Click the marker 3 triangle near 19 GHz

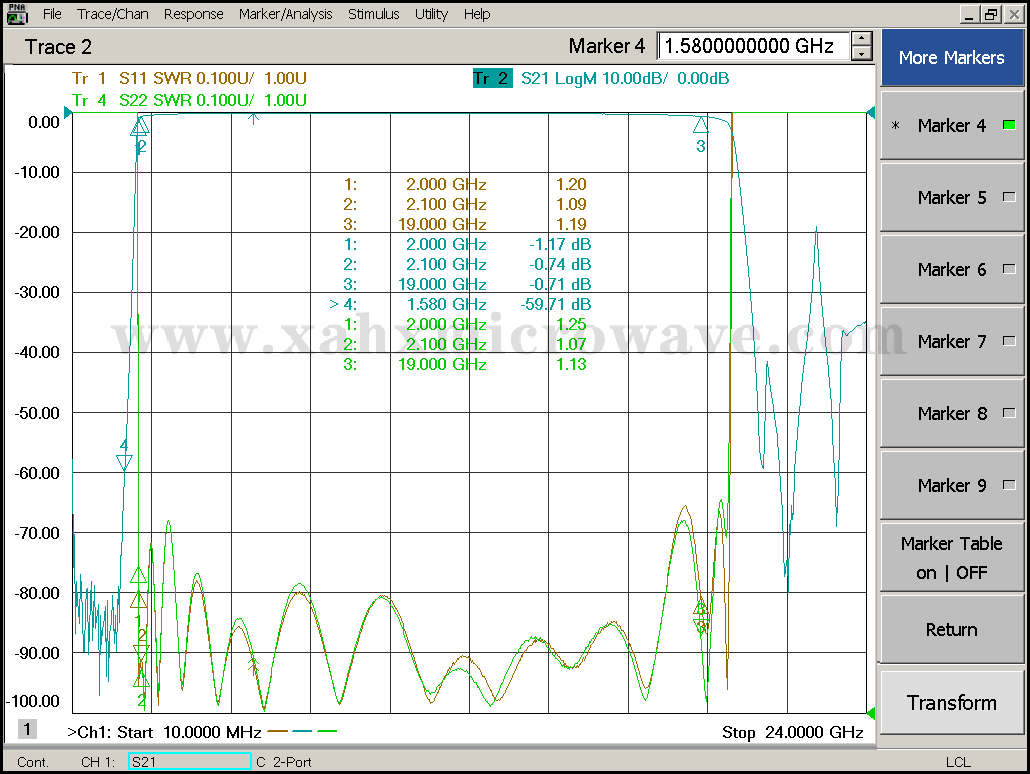point(701,125)
